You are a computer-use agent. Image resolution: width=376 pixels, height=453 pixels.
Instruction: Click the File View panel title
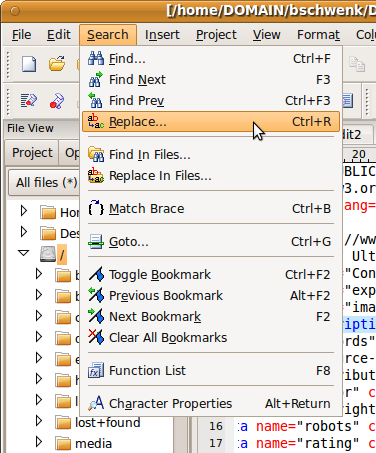pyautogui.click(x=30, y=128)
